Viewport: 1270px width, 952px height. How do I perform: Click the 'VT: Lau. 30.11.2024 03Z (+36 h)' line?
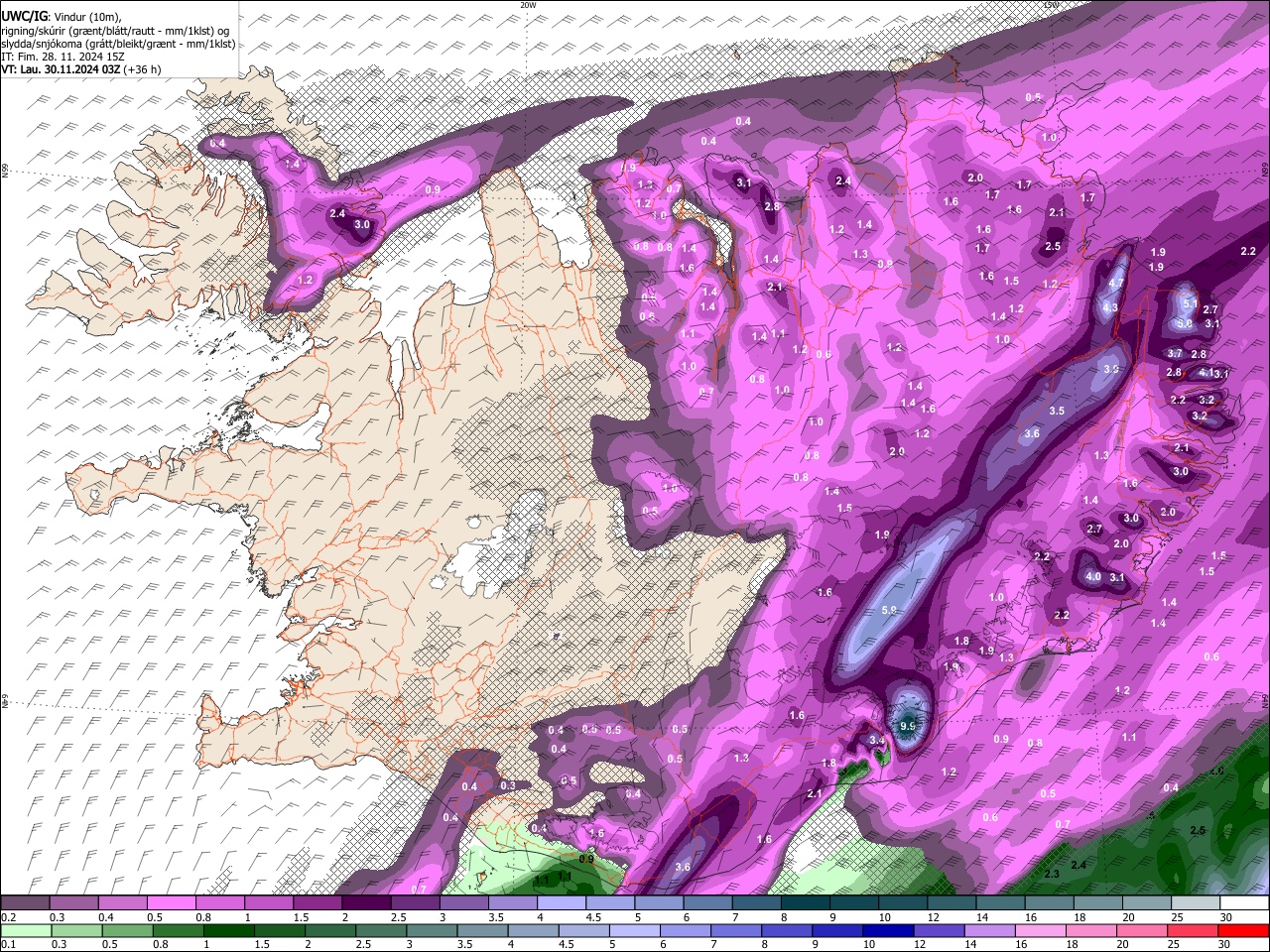pos(81,69)
